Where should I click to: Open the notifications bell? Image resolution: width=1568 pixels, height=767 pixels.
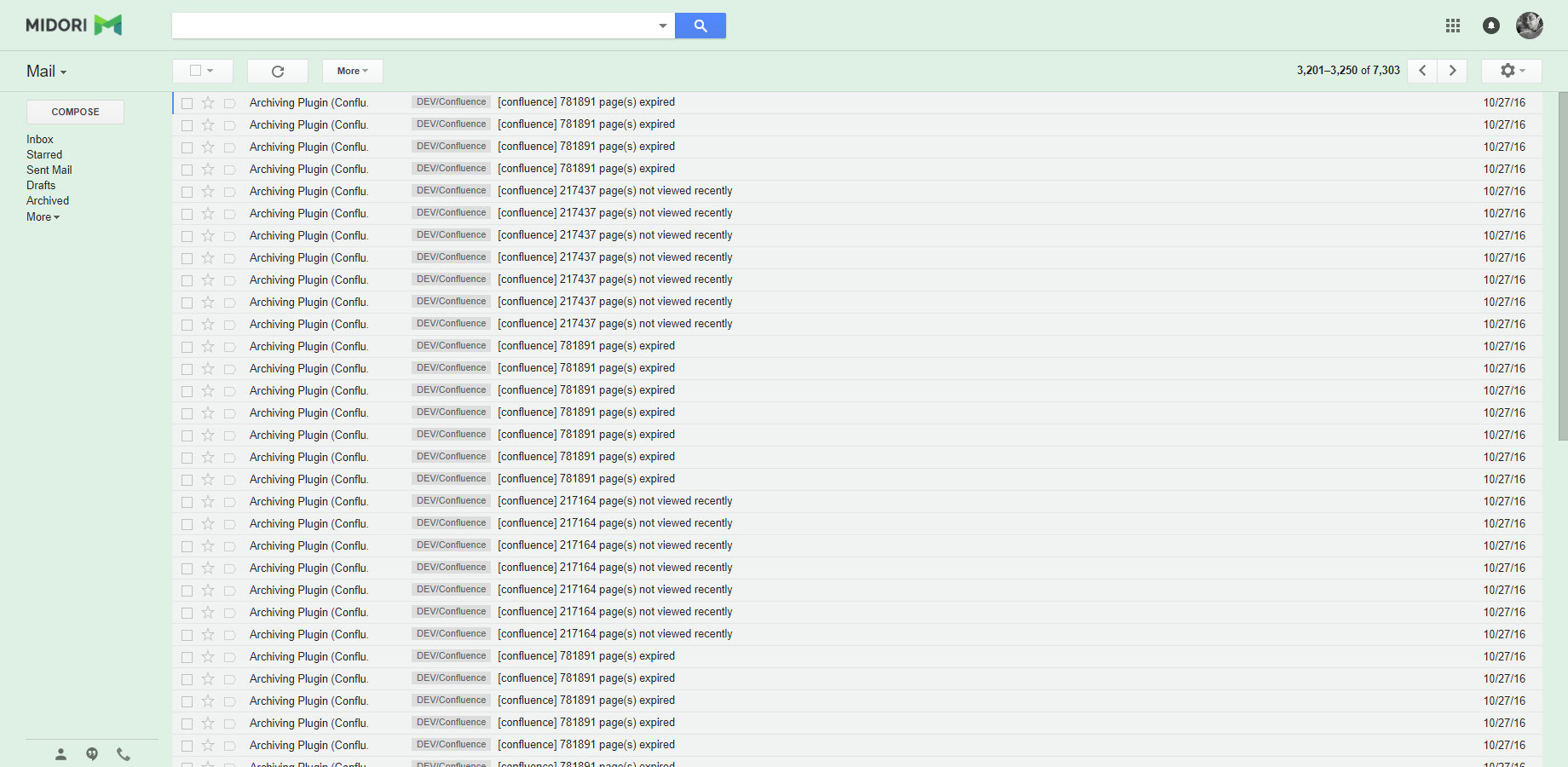1491,26
